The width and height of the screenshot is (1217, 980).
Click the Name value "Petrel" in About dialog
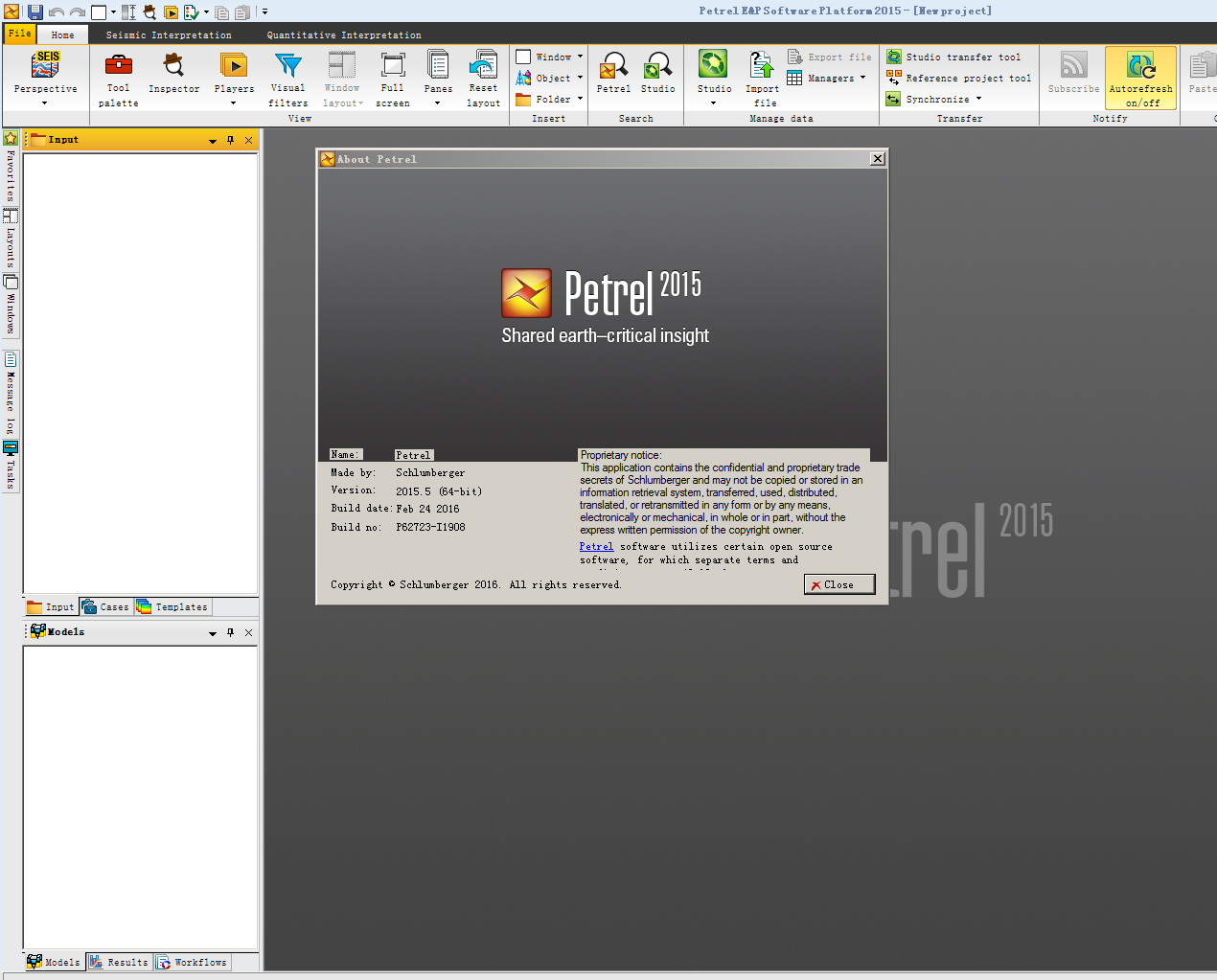point(414,455)
